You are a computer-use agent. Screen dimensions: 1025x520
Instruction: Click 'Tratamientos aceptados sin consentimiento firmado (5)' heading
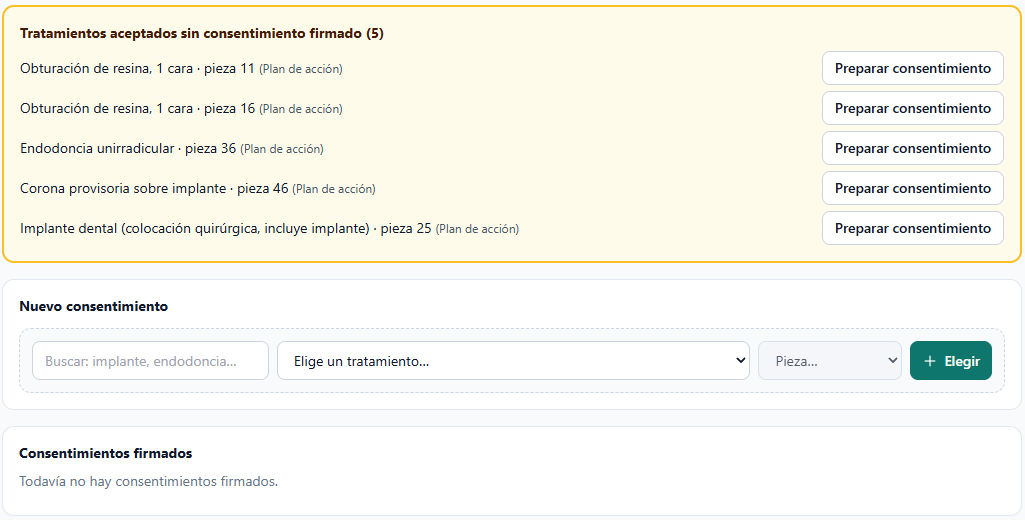202,33
